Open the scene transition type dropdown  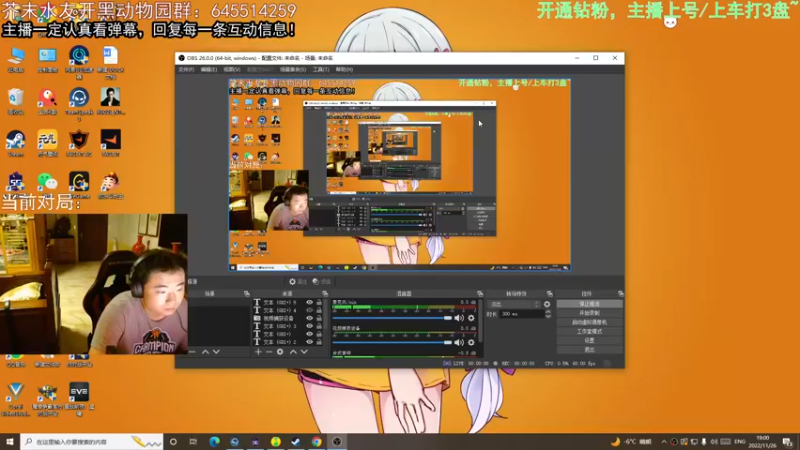click(514, 304)
